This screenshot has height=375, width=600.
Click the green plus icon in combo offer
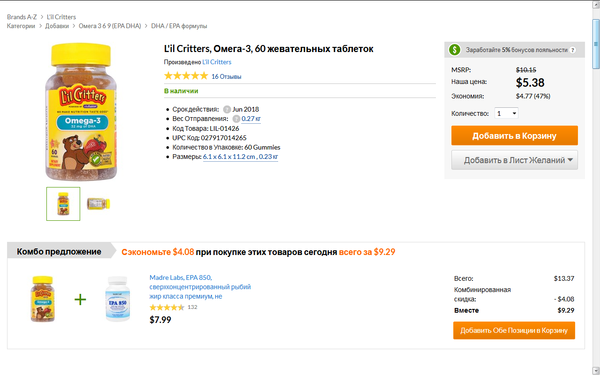[80, 299]
